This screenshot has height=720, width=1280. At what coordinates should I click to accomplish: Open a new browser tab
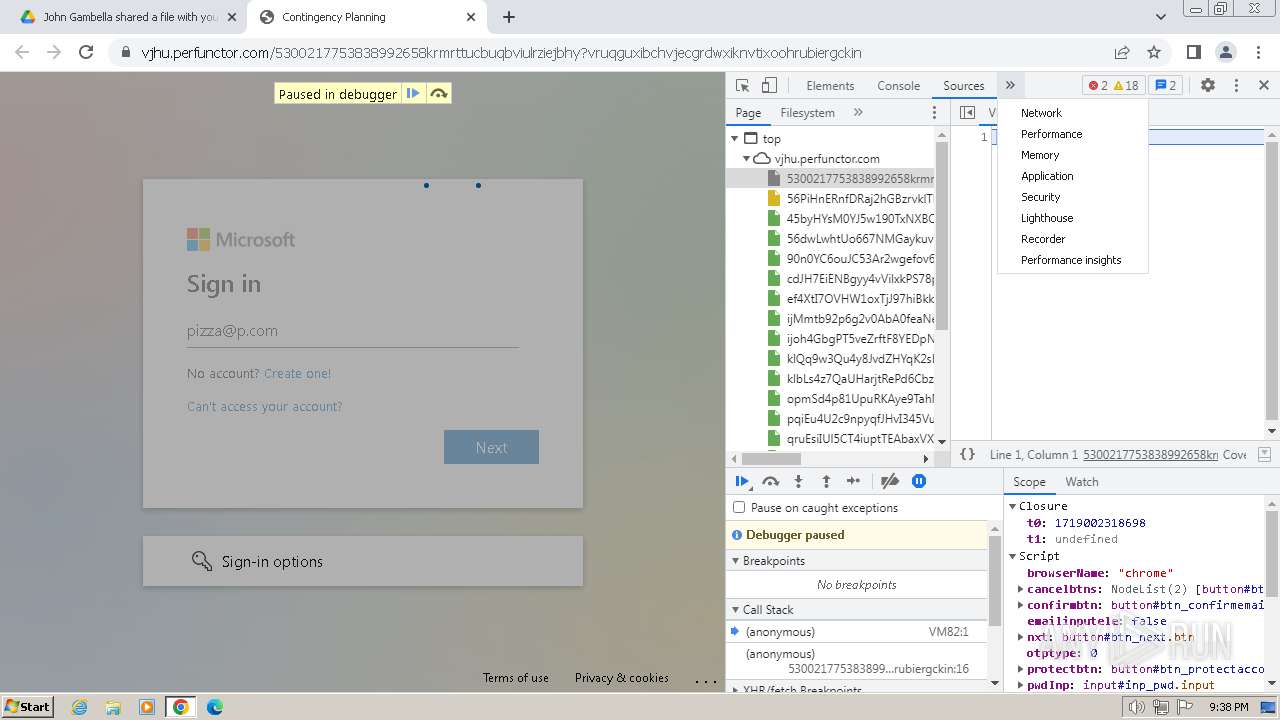click(x=509, y=17)
